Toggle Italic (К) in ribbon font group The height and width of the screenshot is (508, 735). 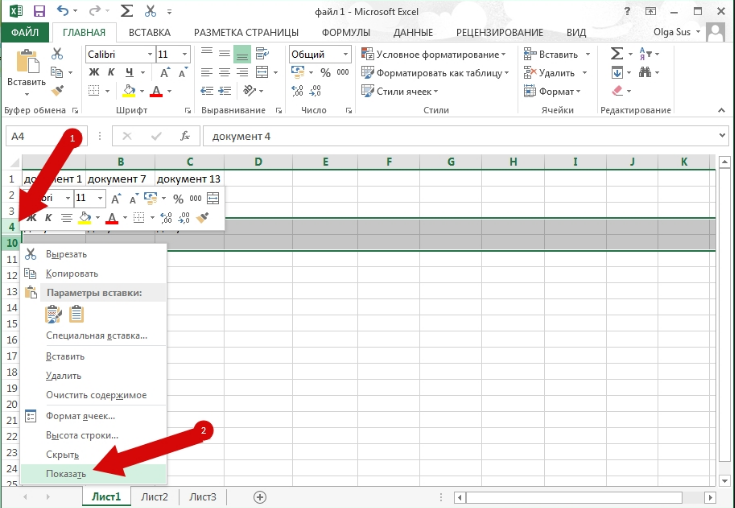point(111,72)
